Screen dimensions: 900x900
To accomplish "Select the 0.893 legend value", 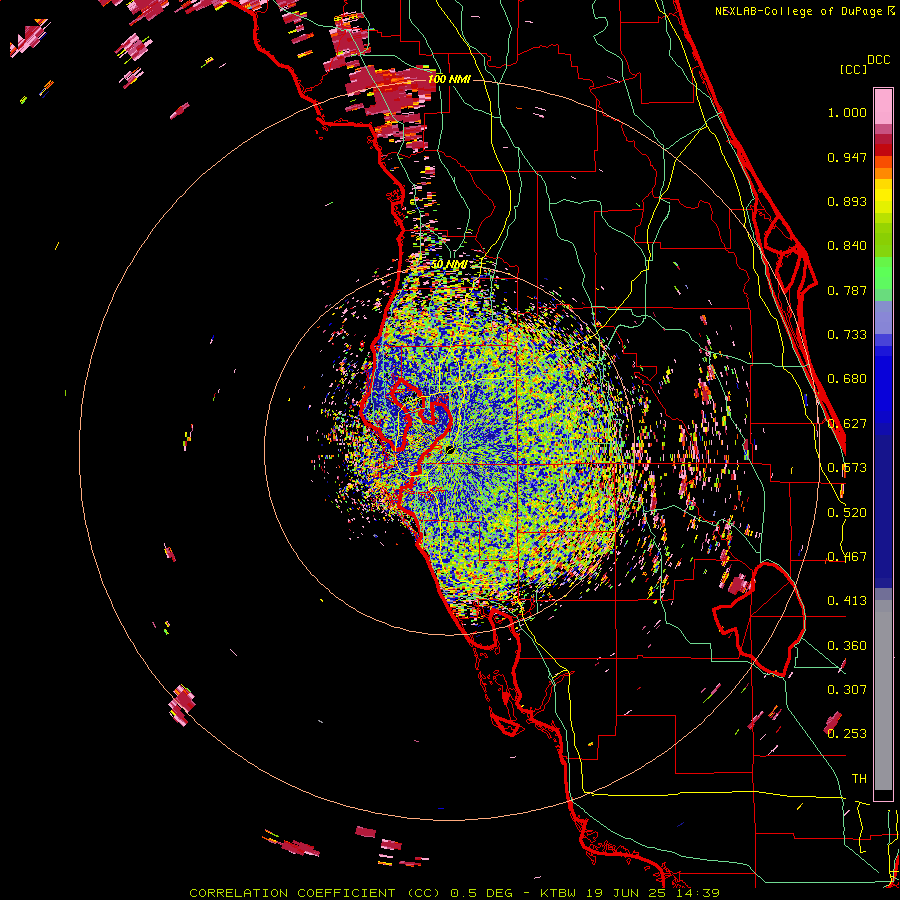I will coord(847,201).
